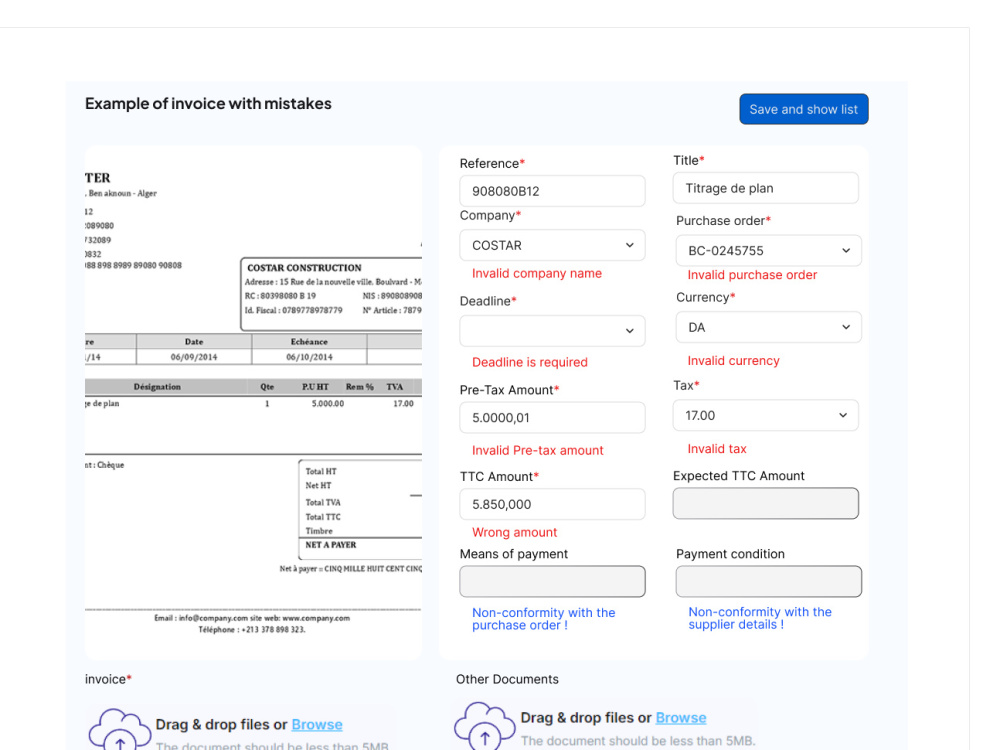The image size is (1000, 750).
Task: Click COSTAR CONSTRUCTION text in invoice preview
Action: (304, 268)
